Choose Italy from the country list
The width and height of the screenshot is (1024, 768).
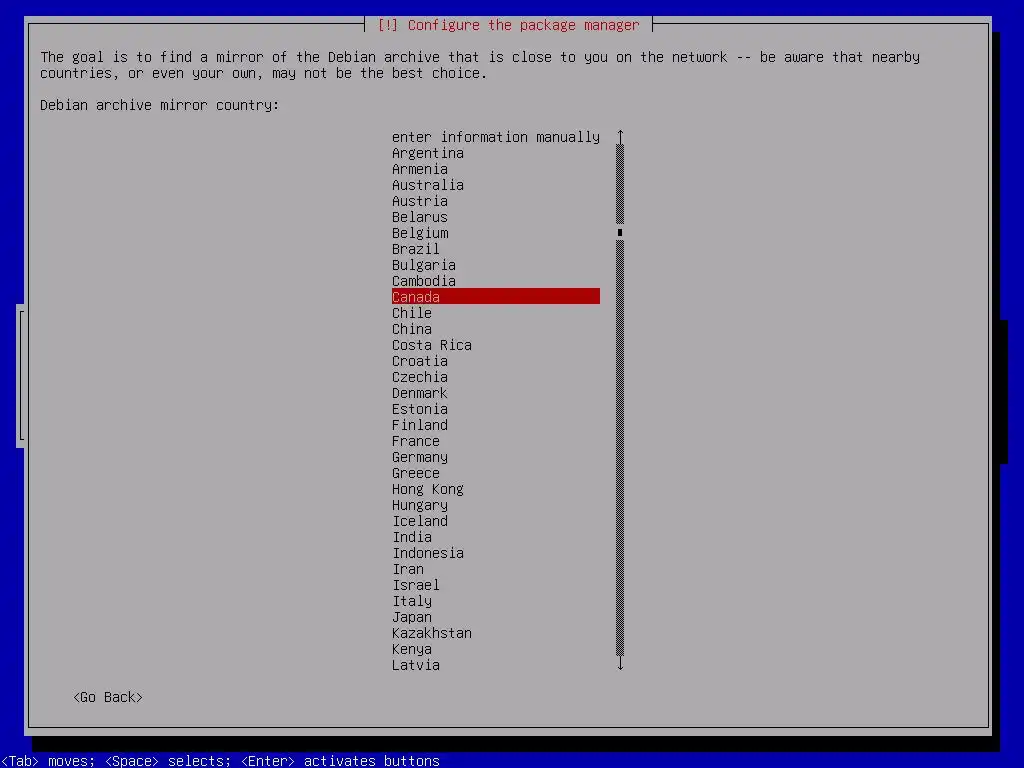click(496, 601)
